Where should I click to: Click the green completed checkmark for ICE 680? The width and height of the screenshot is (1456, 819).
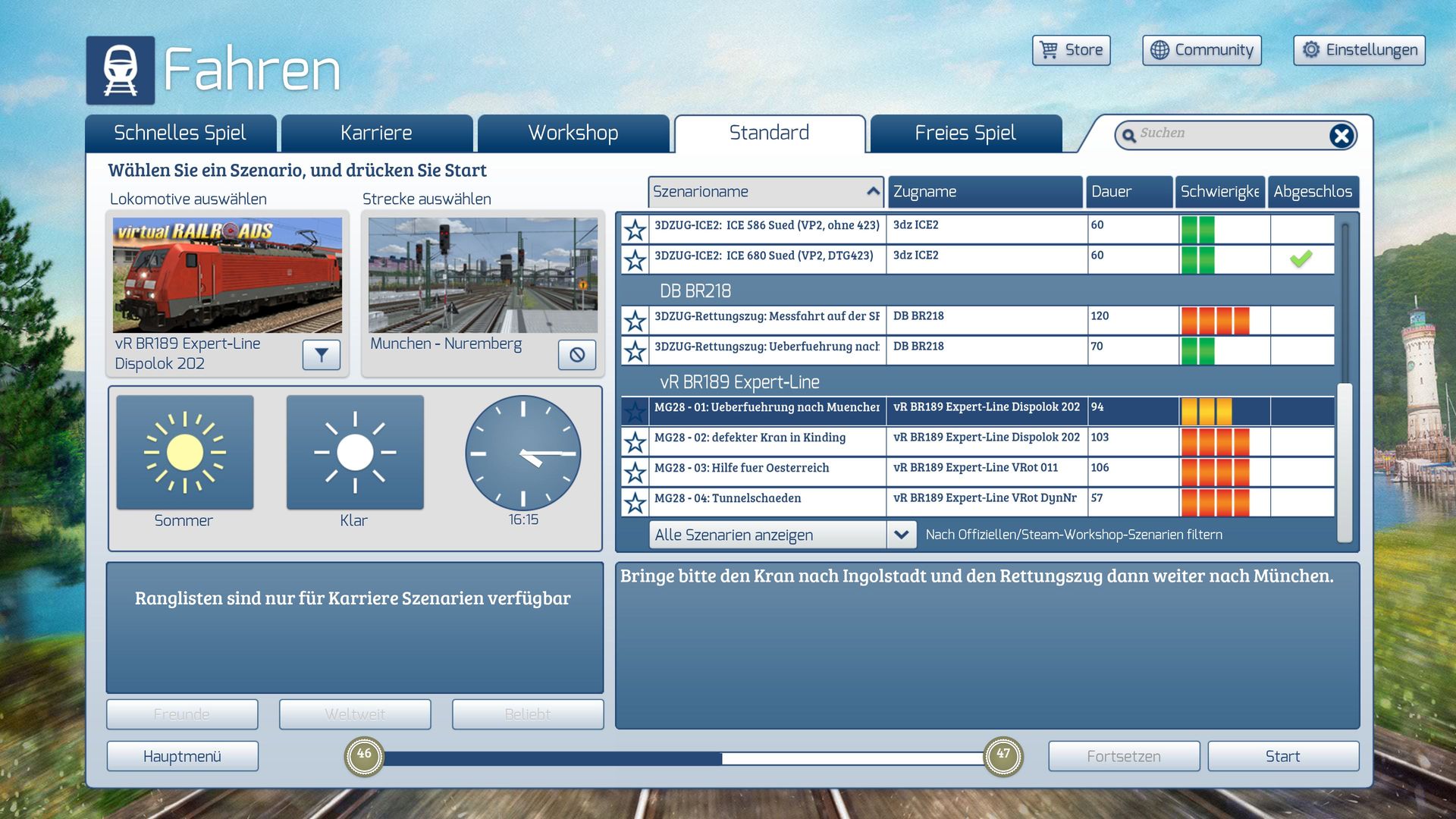click(1301, 259)
